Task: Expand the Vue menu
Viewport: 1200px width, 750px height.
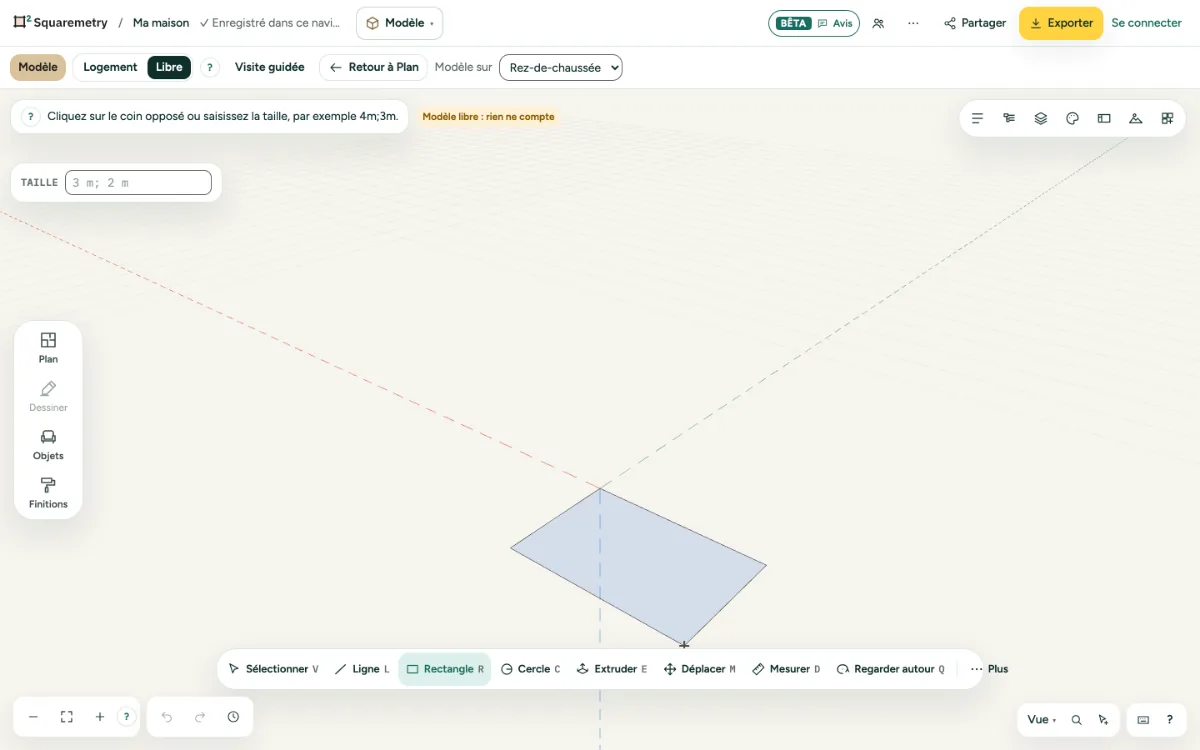Action: pyautogui.click(x=1042, y=719)
